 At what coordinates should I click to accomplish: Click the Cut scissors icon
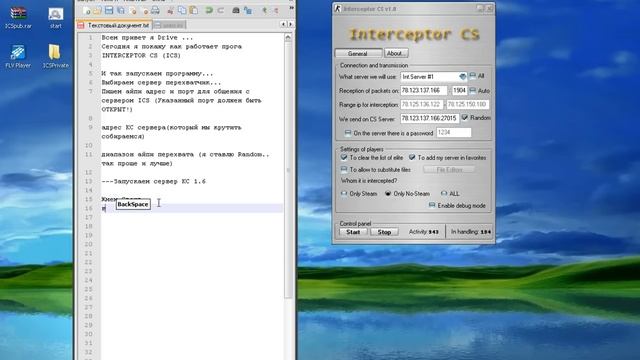[171, 10]
